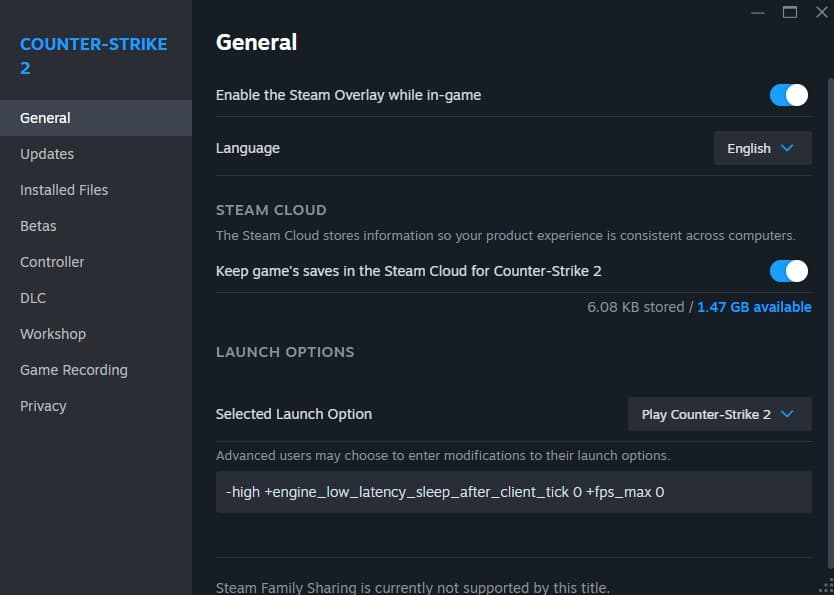
Task: View the Privacy section
Action: click(x=43, y=406)
